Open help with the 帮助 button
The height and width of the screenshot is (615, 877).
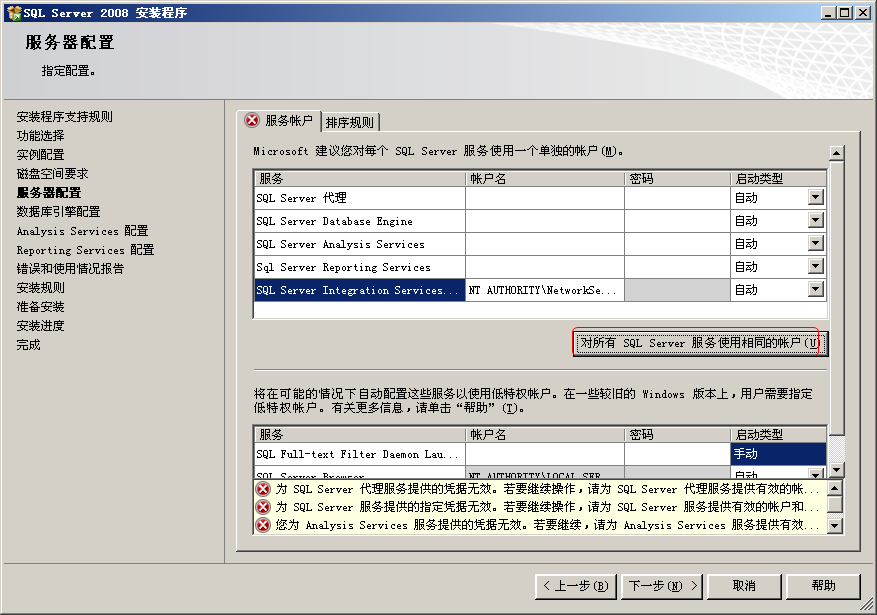pos(823,586)
